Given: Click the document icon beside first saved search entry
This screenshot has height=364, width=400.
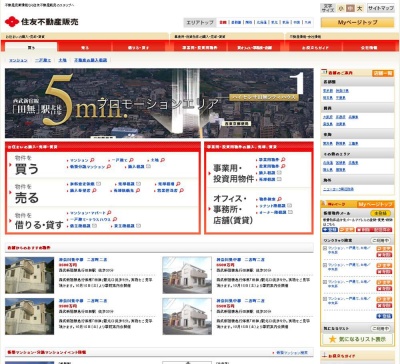Looking at the screenshot, I should click(x=325, y=248).
